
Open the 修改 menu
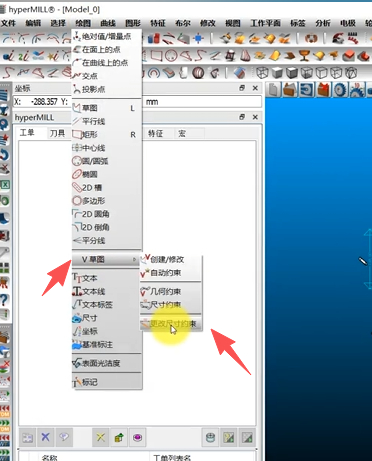coord(207,23)
